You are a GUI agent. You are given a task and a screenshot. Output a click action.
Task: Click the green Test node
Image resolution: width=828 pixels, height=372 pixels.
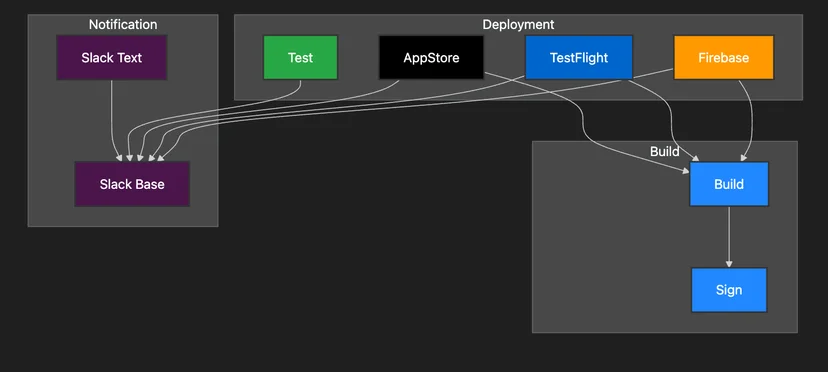[x=300, y=58]
